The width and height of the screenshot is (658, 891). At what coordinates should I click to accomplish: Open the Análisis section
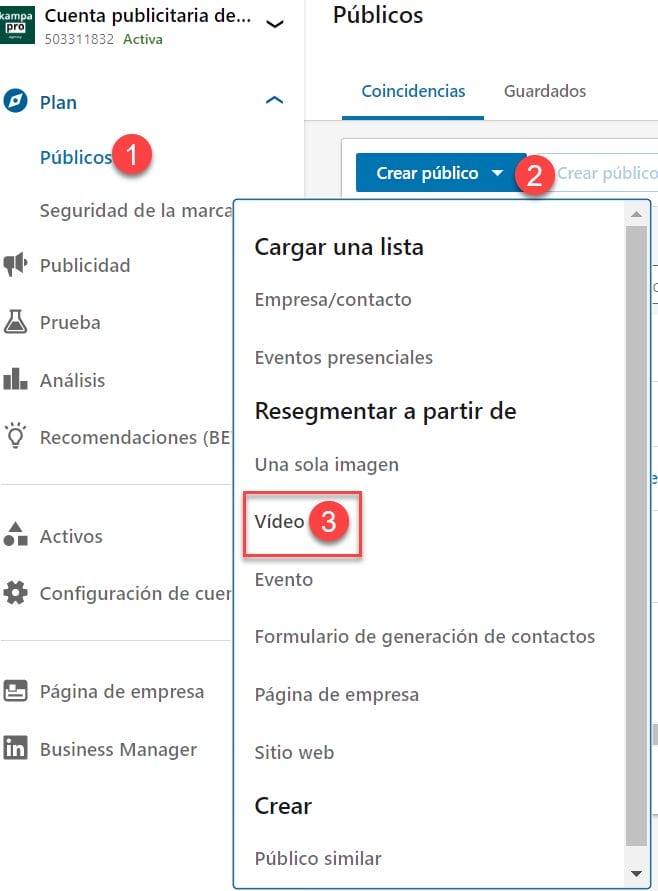72,380
